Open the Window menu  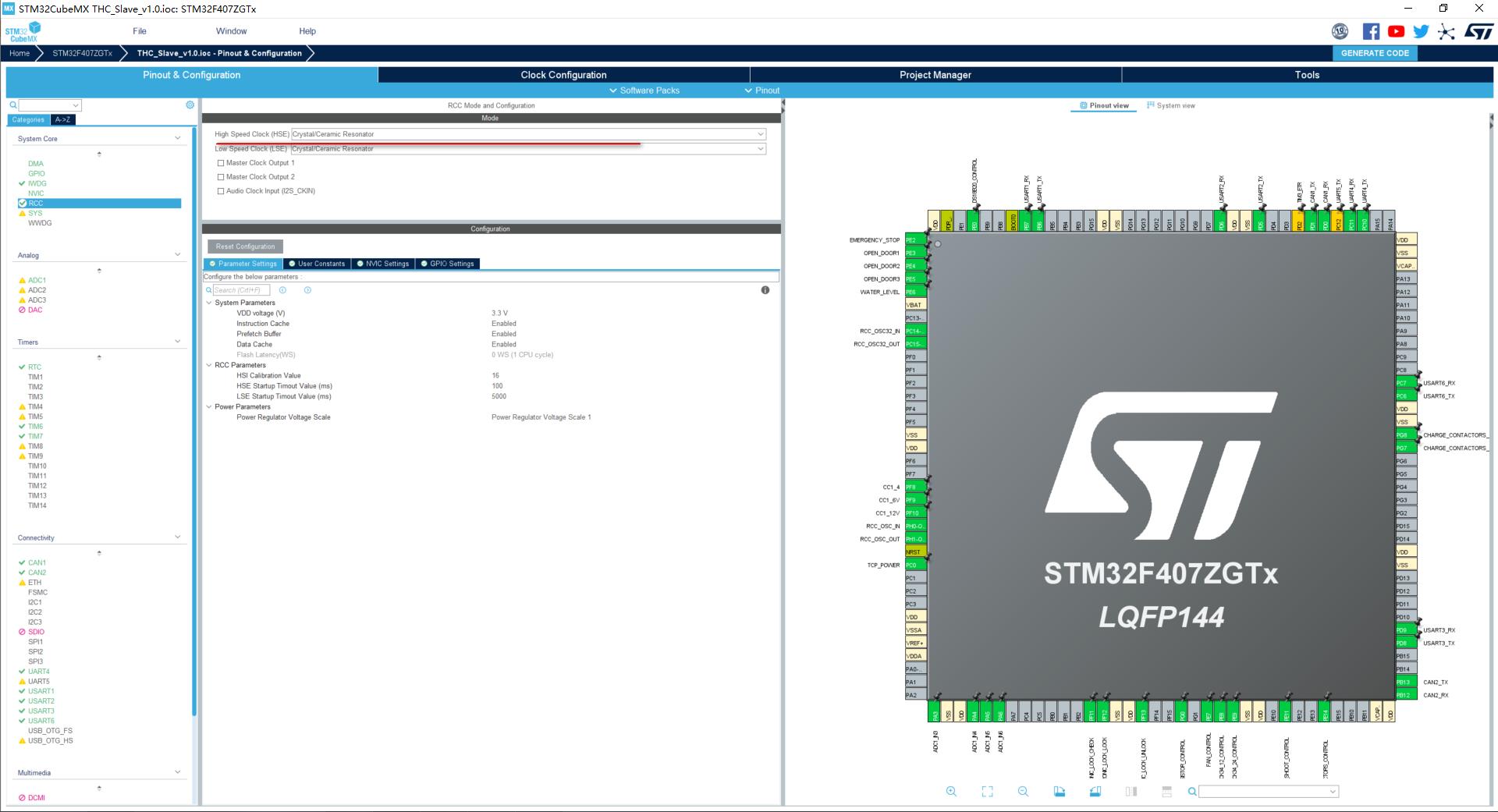point(231,31)
